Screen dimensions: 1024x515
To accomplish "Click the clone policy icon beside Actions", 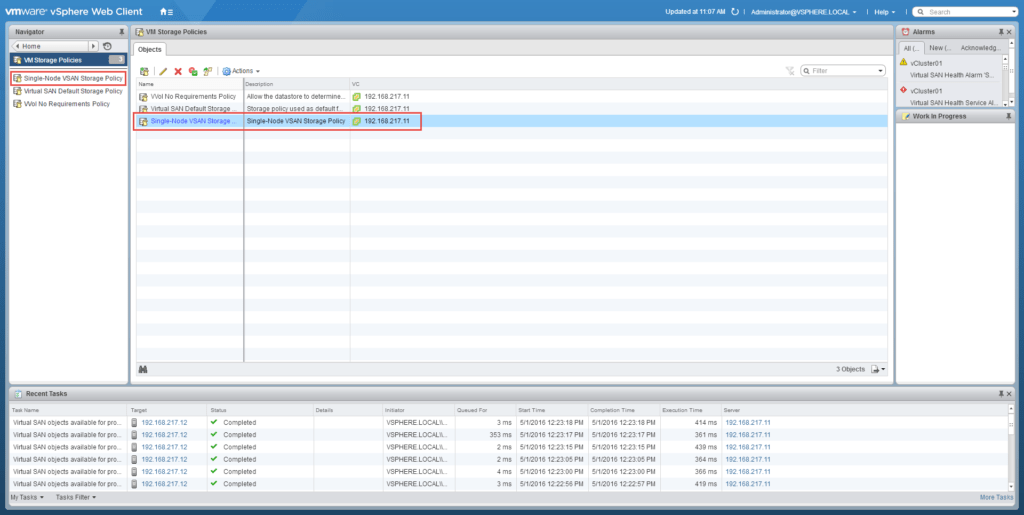I will tap(208, 70).
